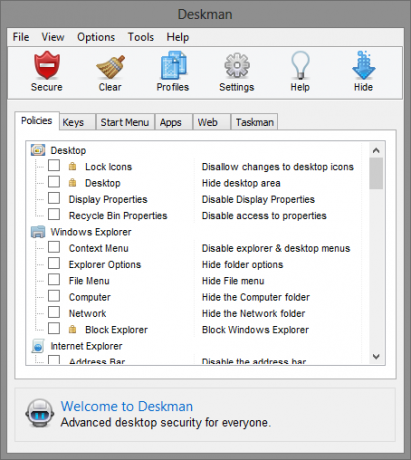Screen dimensions: 411x460
Task: Tick the Explorer Options checkbox
Action: 54,263
